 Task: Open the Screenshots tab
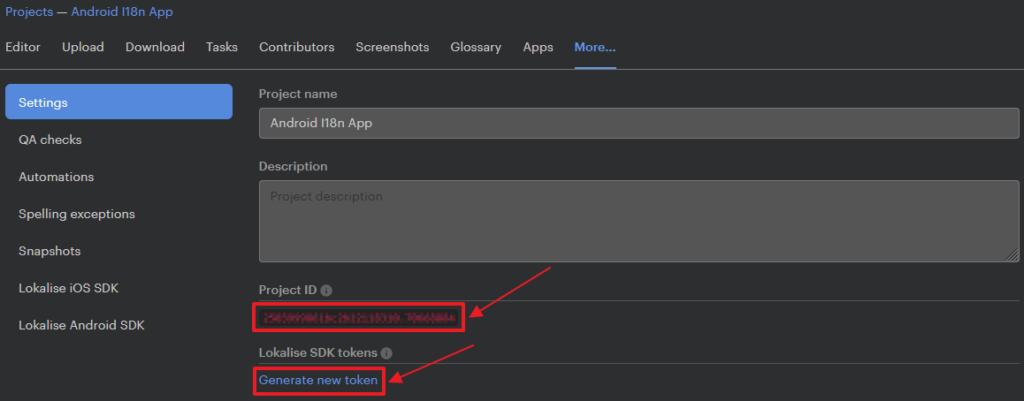pos(392,47)
